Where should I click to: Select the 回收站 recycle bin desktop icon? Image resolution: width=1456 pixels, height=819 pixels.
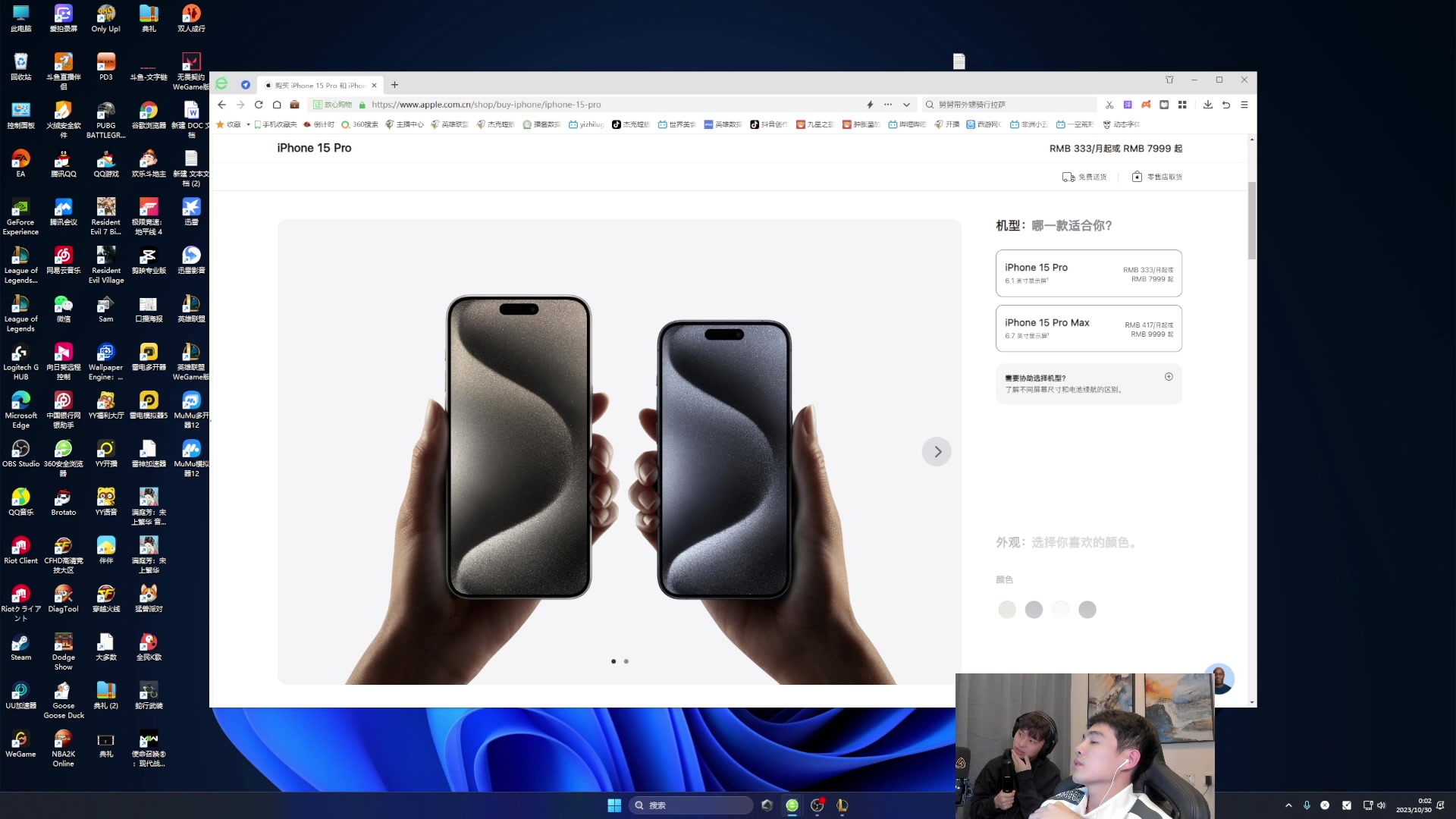(x=21, y=67)
